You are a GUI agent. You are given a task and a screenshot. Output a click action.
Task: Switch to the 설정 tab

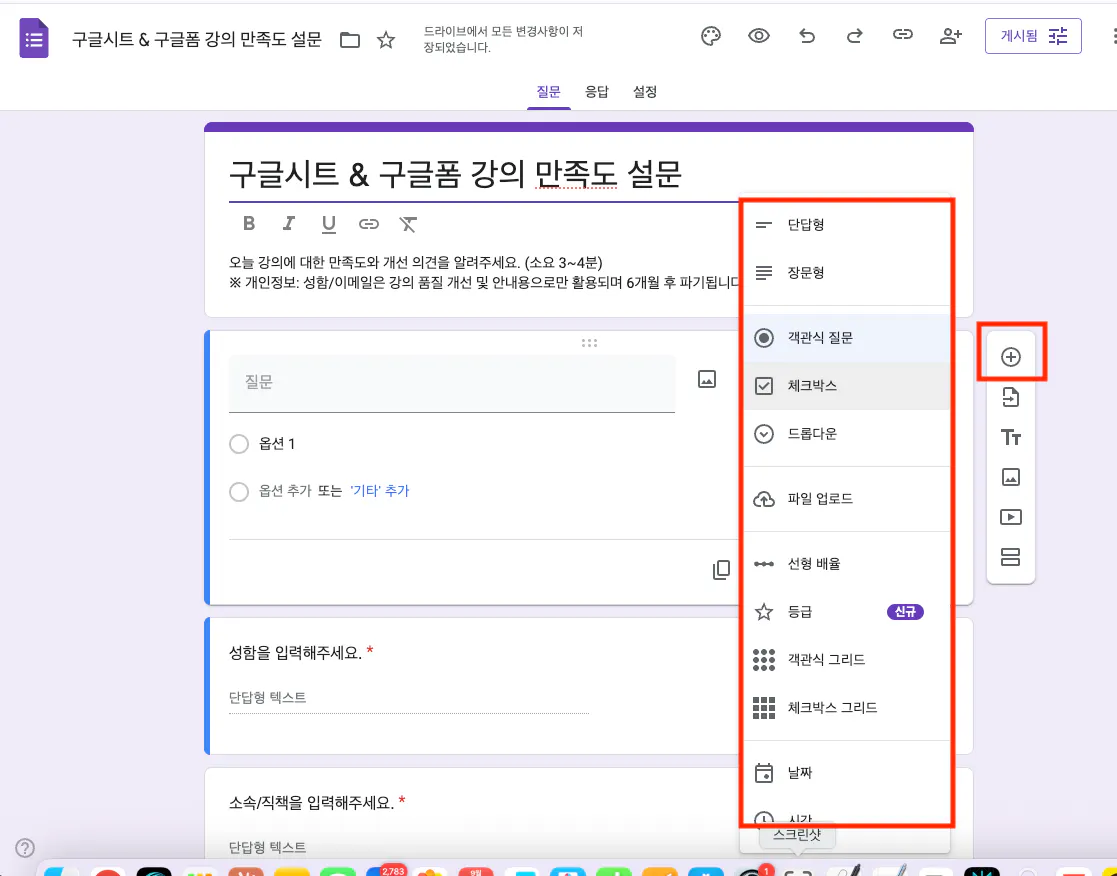(645, 92)
